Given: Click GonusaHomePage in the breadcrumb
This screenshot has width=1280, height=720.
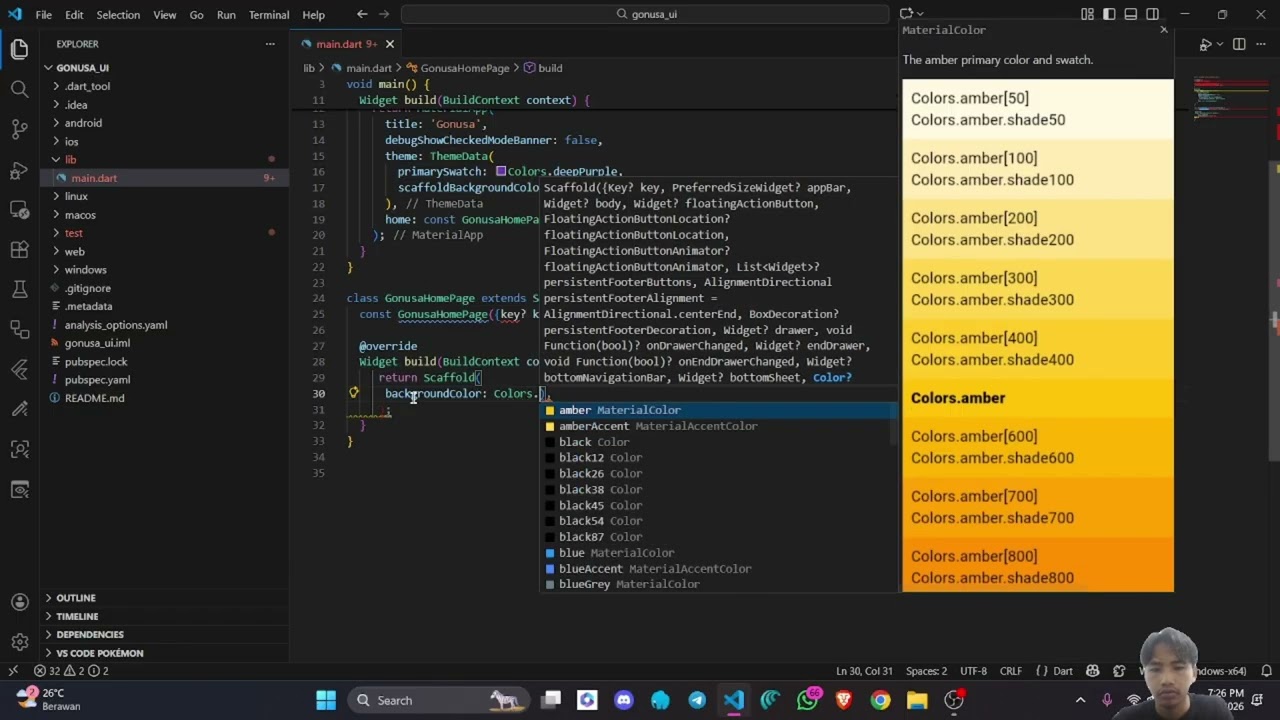Looking at the screenshot, I should click(x=464, y=68).
